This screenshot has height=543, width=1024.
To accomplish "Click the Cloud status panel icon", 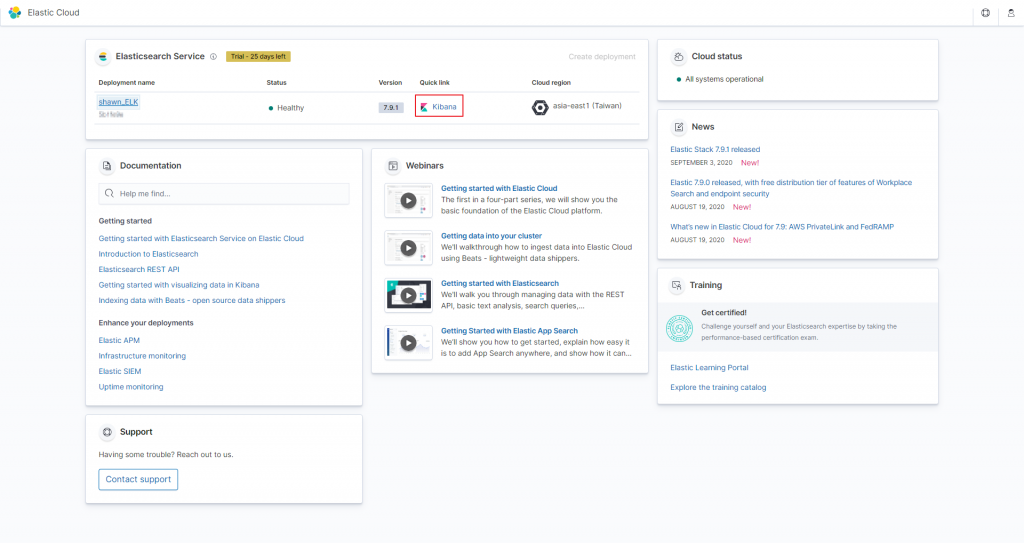I will click(x=679, y=57).
